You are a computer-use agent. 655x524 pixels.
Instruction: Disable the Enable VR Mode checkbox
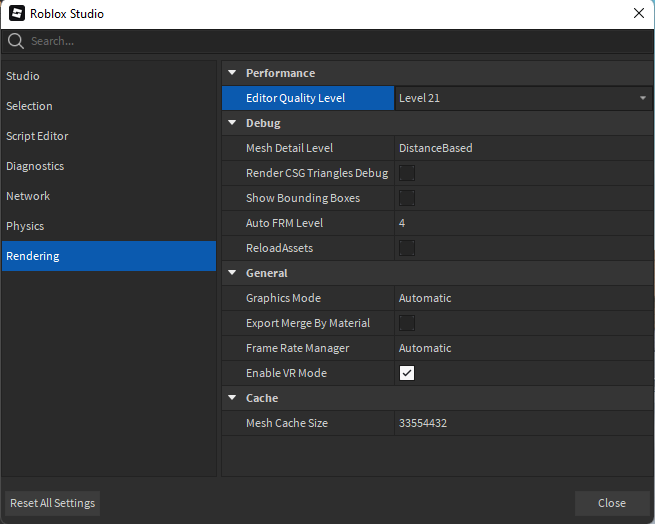coord(407,373)
